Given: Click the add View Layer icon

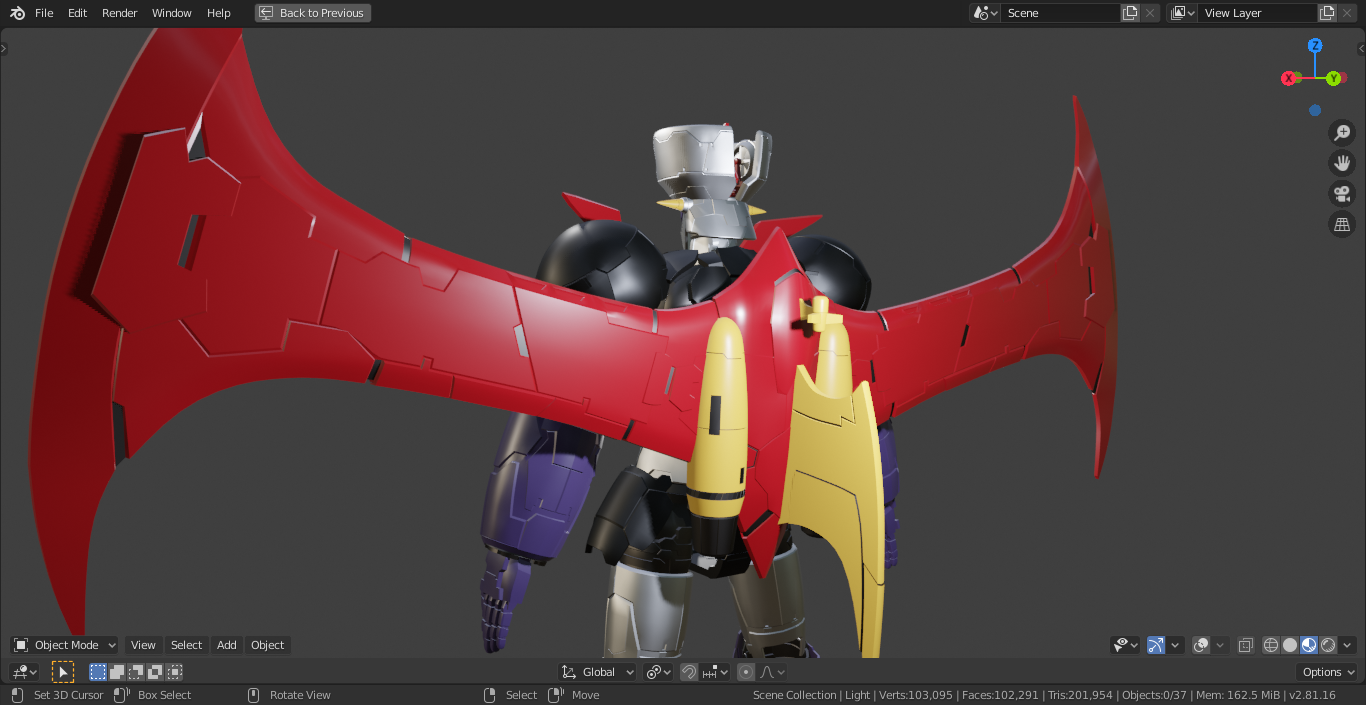Looking at the screenshot, I should click(1327, 13).
